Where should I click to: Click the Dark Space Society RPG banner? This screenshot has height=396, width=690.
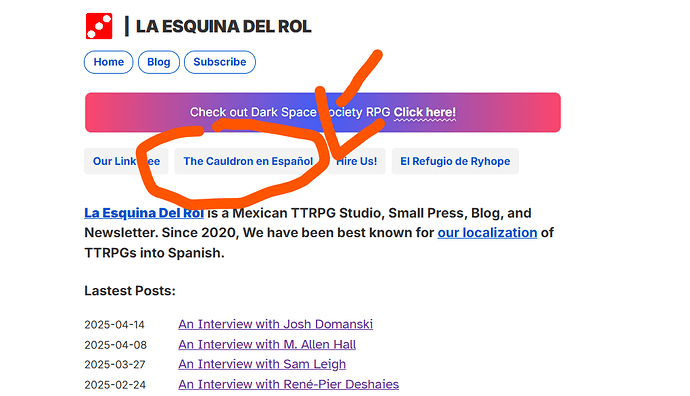[323, 112]
